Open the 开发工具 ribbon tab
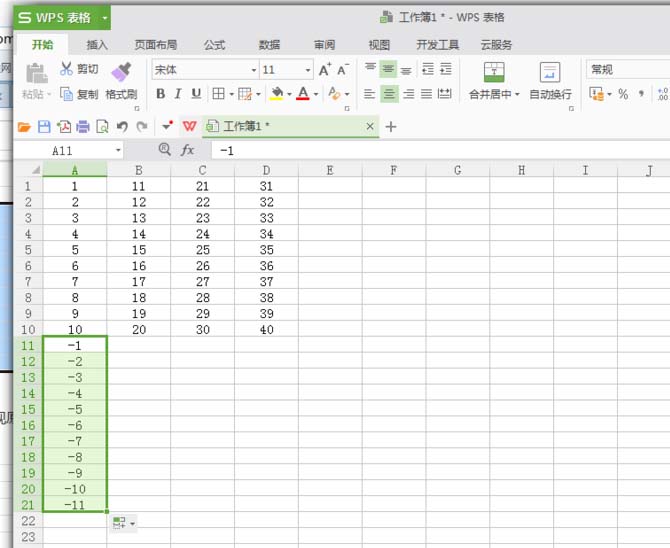 tap(438, 44)
